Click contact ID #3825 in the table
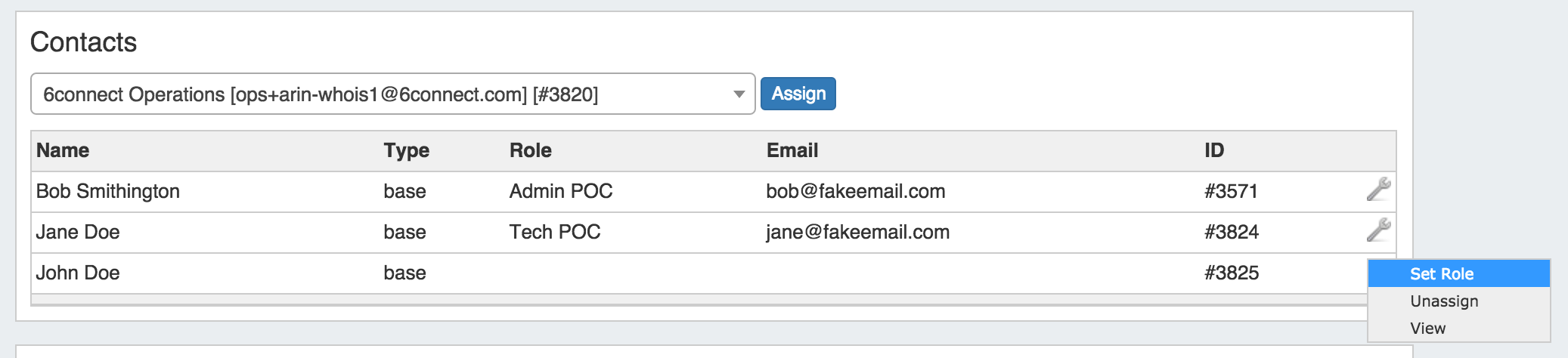This screenshot has height=358, width=1568. pos(1231,273)
